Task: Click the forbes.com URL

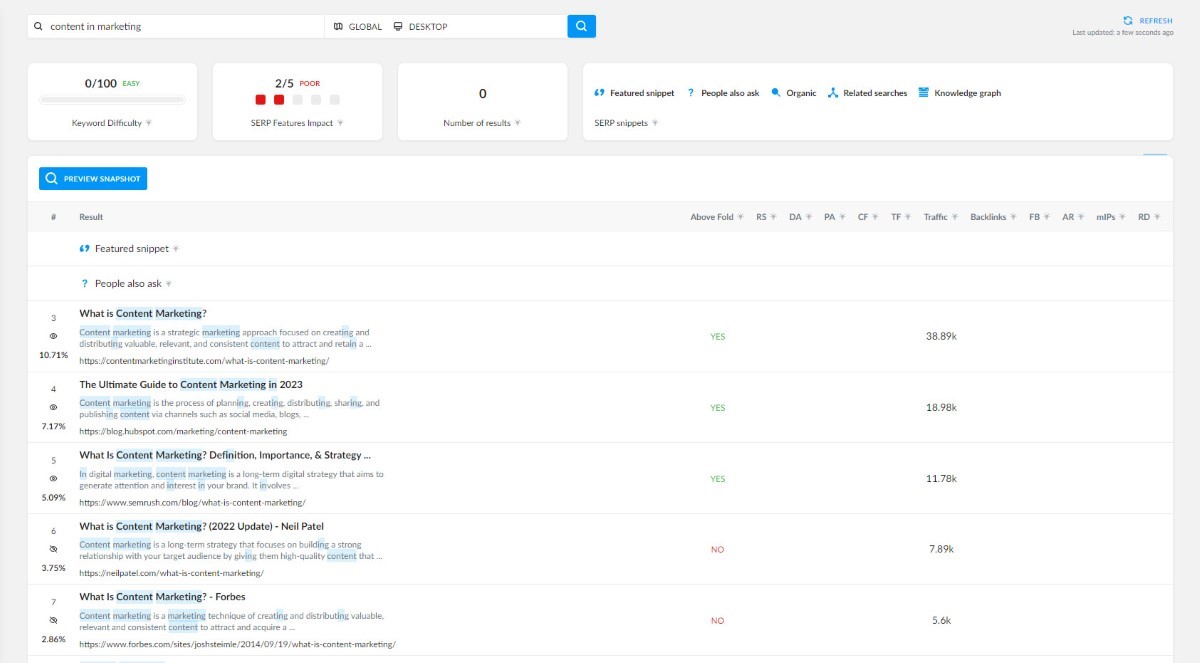Action: click(237, 645)
